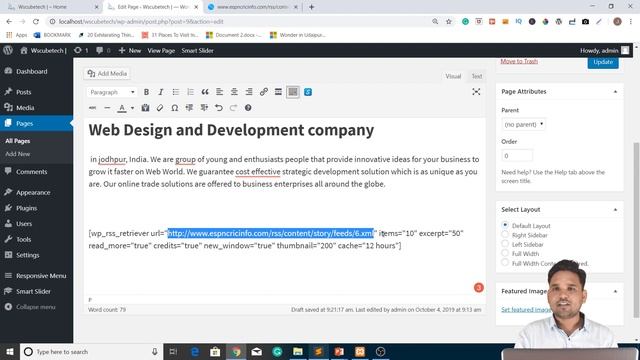
Task: Insert a horizontal line
Action: coord(107,108)
